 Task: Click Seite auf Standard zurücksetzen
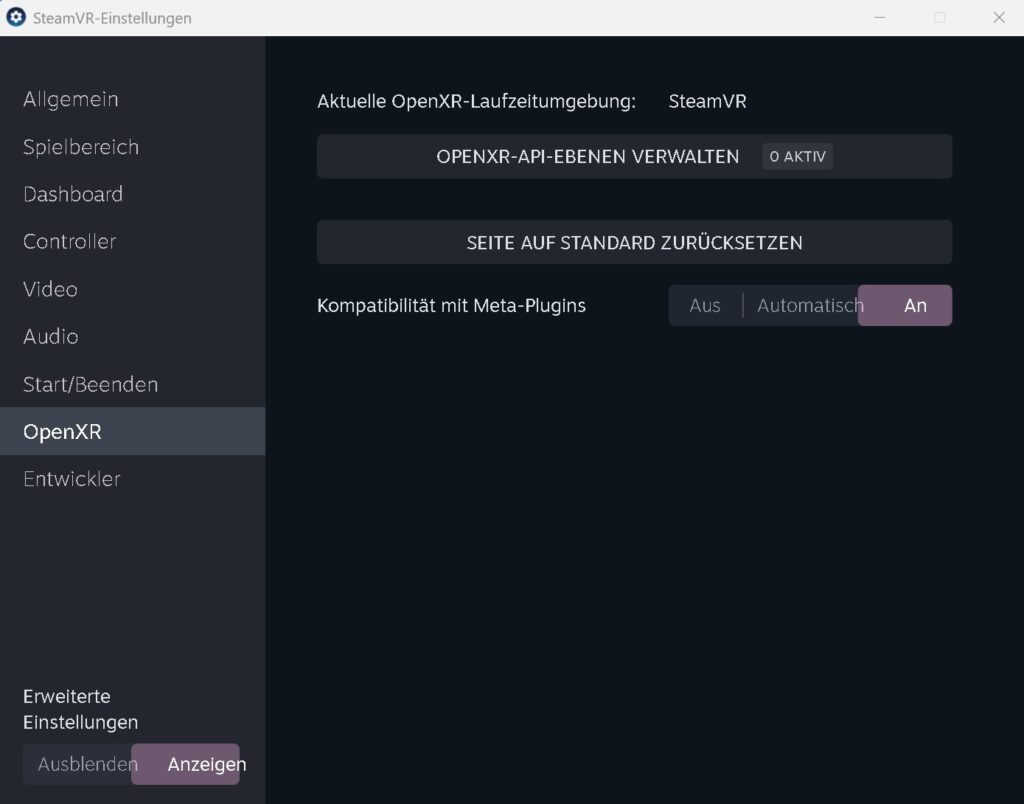point(634,242)
